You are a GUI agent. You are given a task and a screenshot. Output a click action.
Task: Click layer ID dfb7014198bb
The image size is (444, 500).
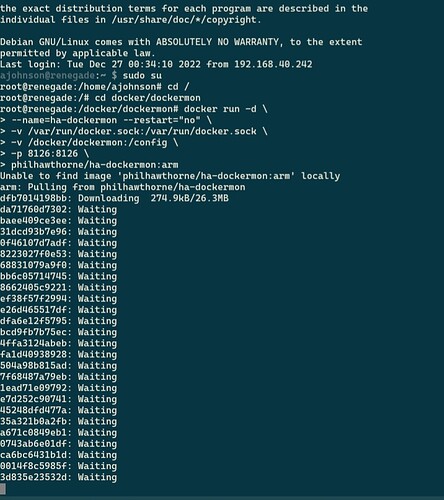tap(33, 198)
